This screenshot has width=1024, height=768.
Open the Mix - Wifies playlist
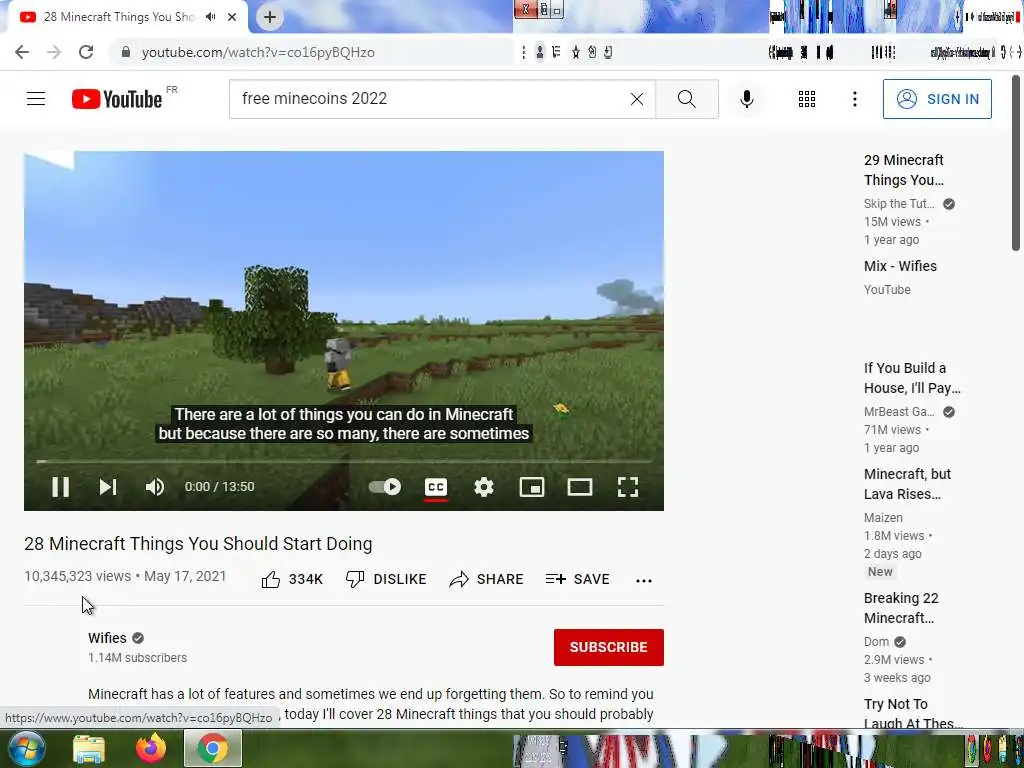tap(901, 266)
